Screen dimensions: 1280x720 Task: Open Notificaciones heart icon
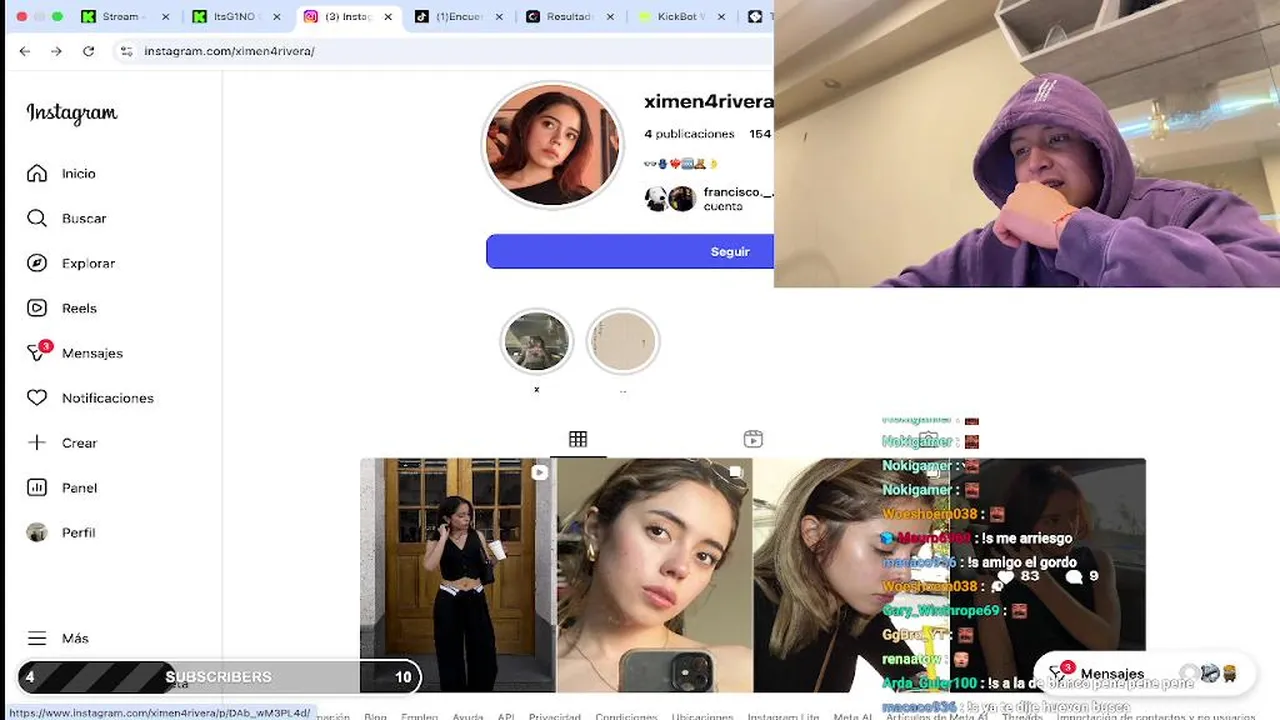(x=37, y=398)
